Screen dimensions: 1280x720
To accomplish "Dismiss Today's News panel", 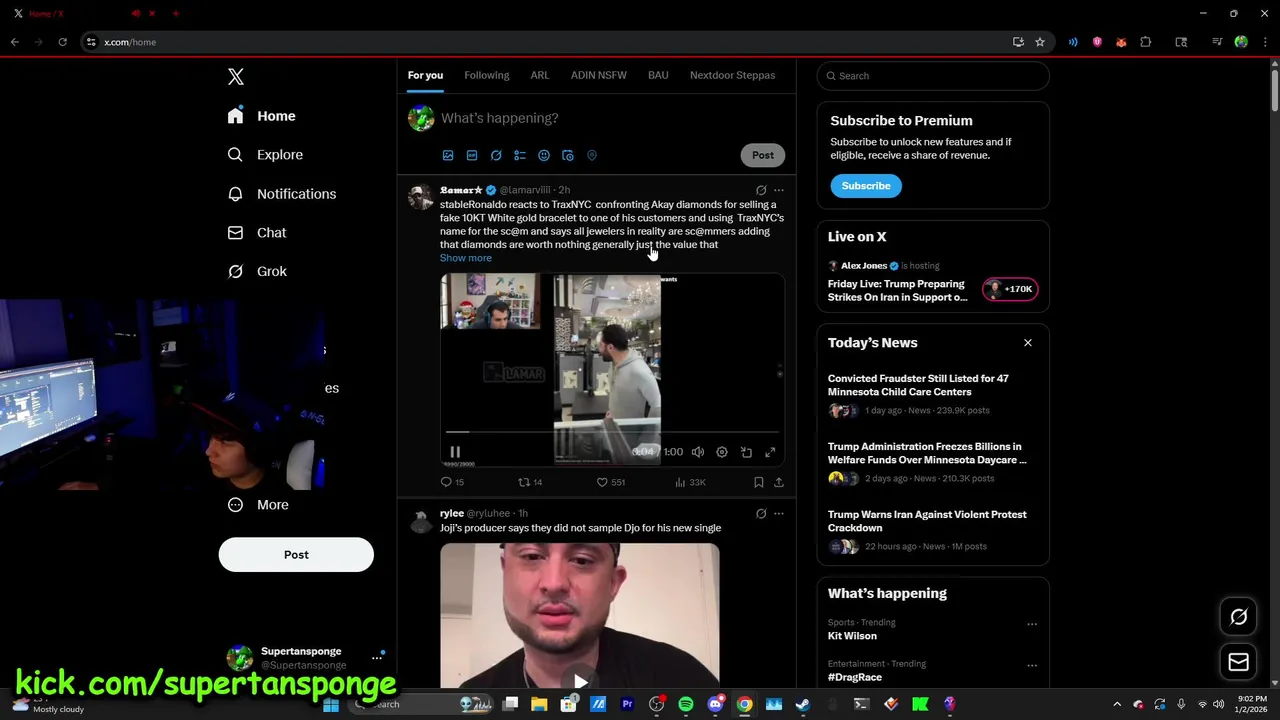I will [1027, 343].
